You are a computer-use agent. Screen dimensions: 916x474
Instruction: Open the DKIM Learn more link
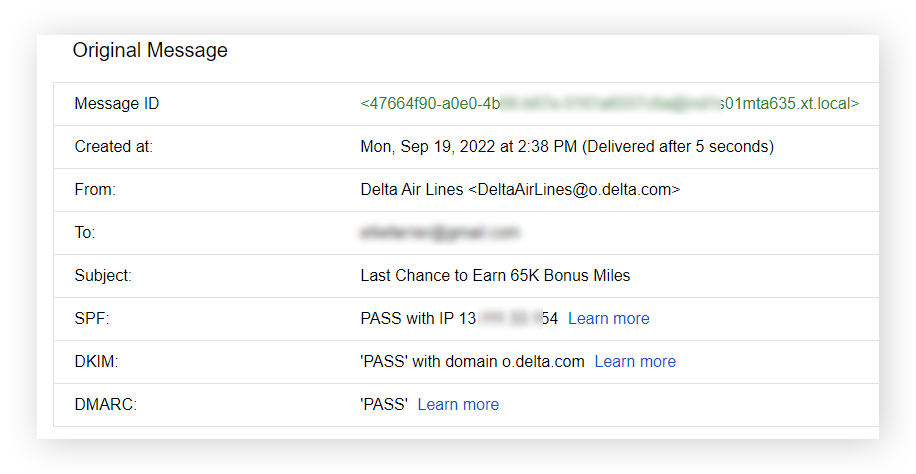(635, 362)
